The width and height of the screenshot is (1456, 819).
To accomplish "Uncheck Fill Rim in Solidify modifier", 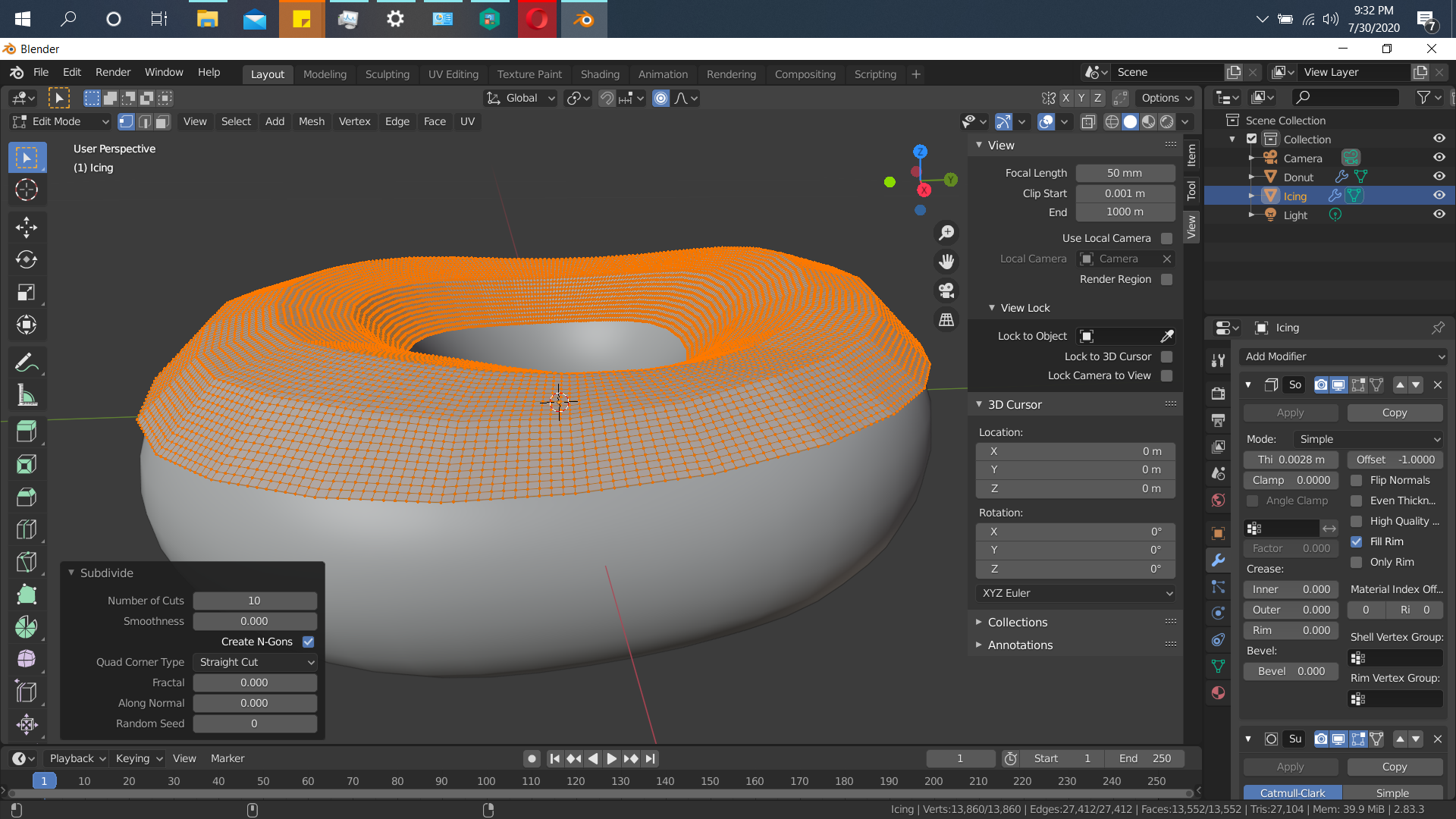I will click(x=1356, y=541).
